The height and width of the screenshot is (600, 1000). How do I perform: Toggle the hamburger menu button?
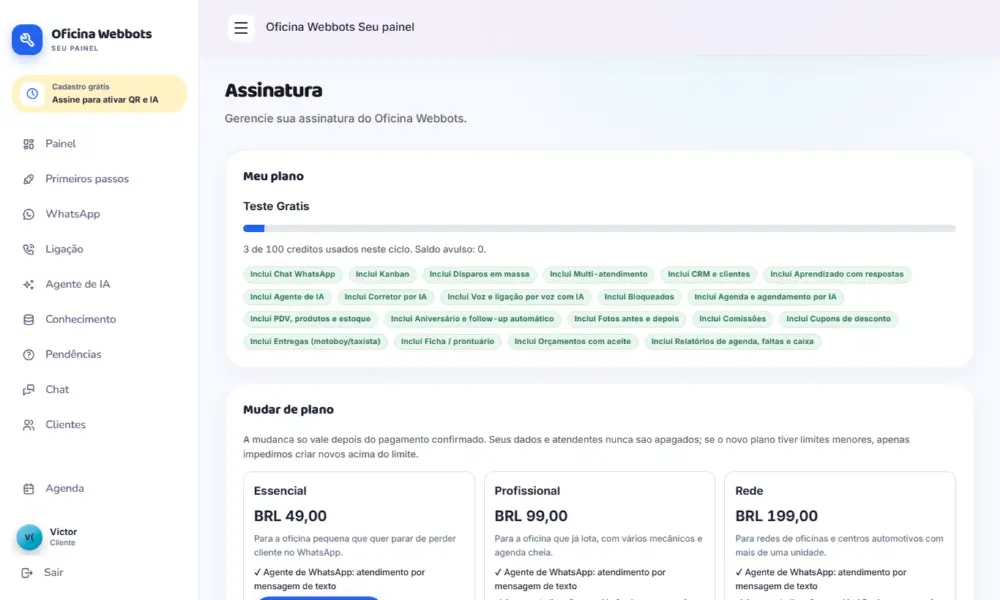[240, 27]
